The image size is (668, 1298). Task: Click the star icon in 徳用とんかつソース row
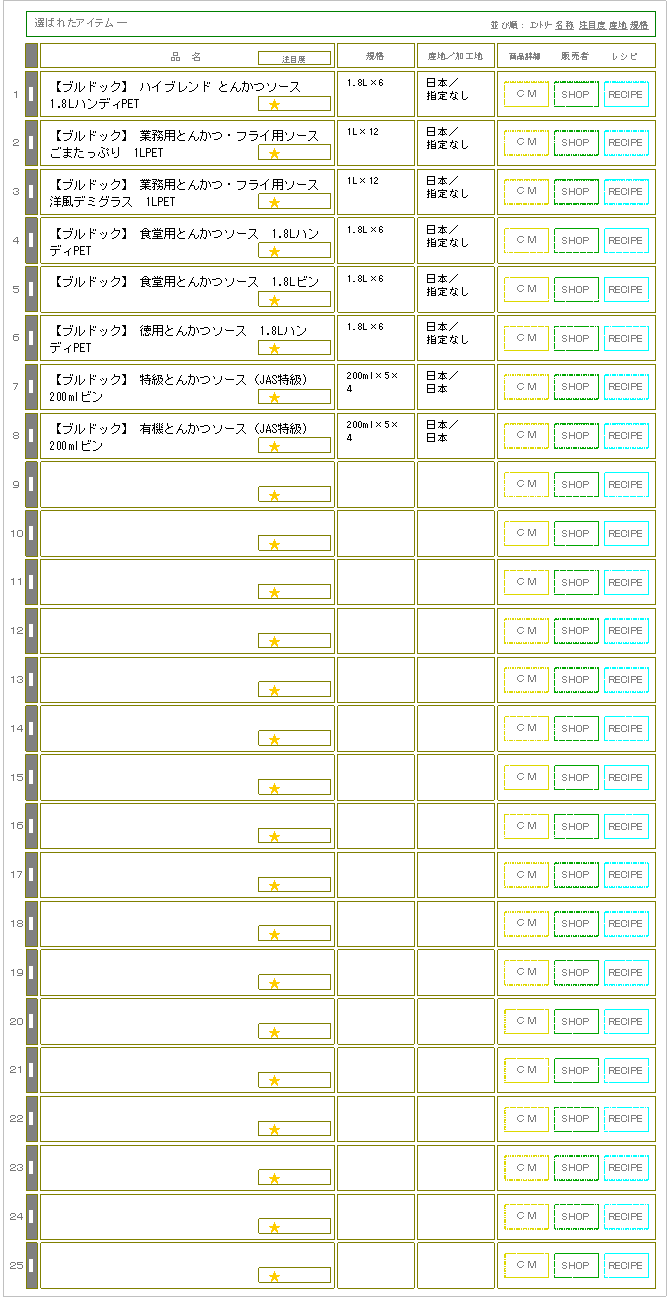274,349
